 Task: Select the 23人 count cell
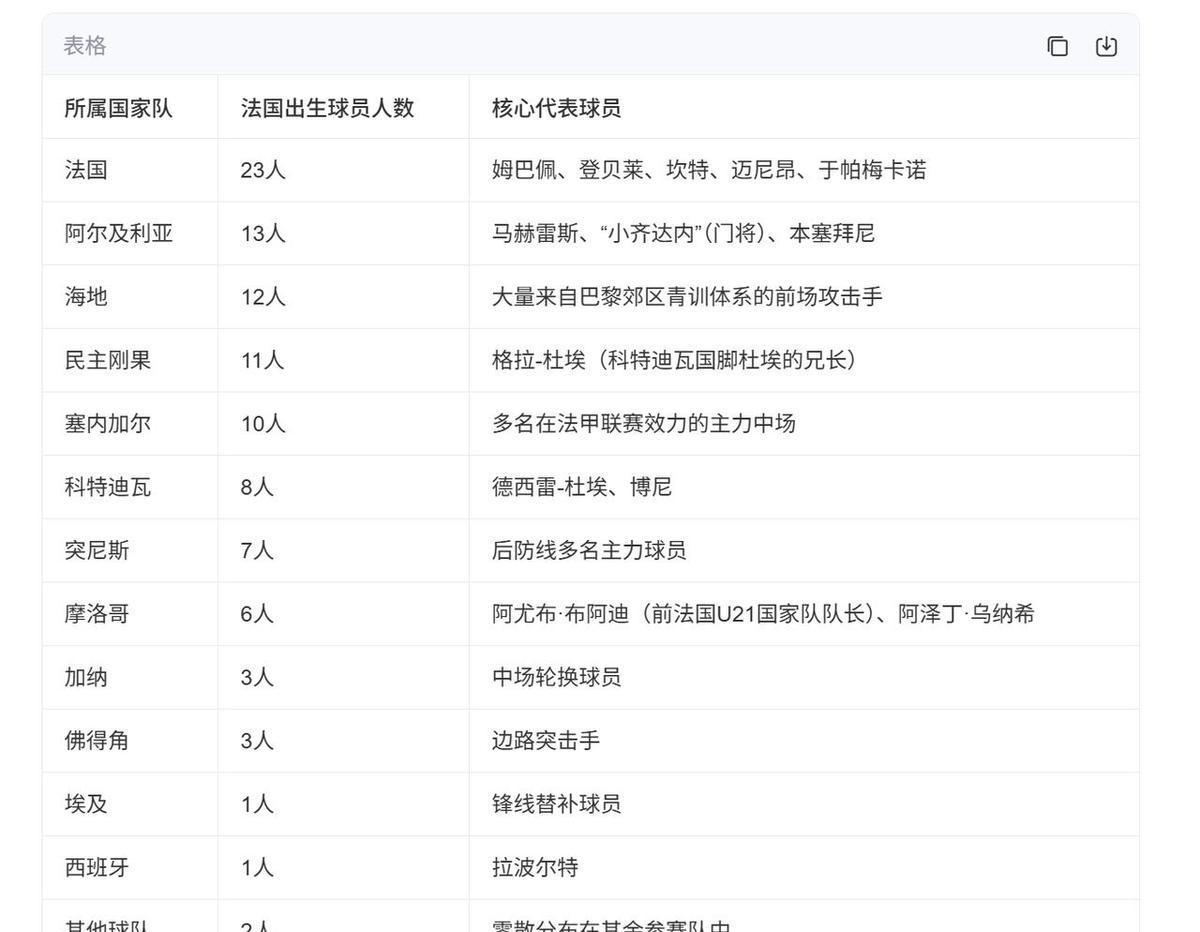tap(343, 170)
